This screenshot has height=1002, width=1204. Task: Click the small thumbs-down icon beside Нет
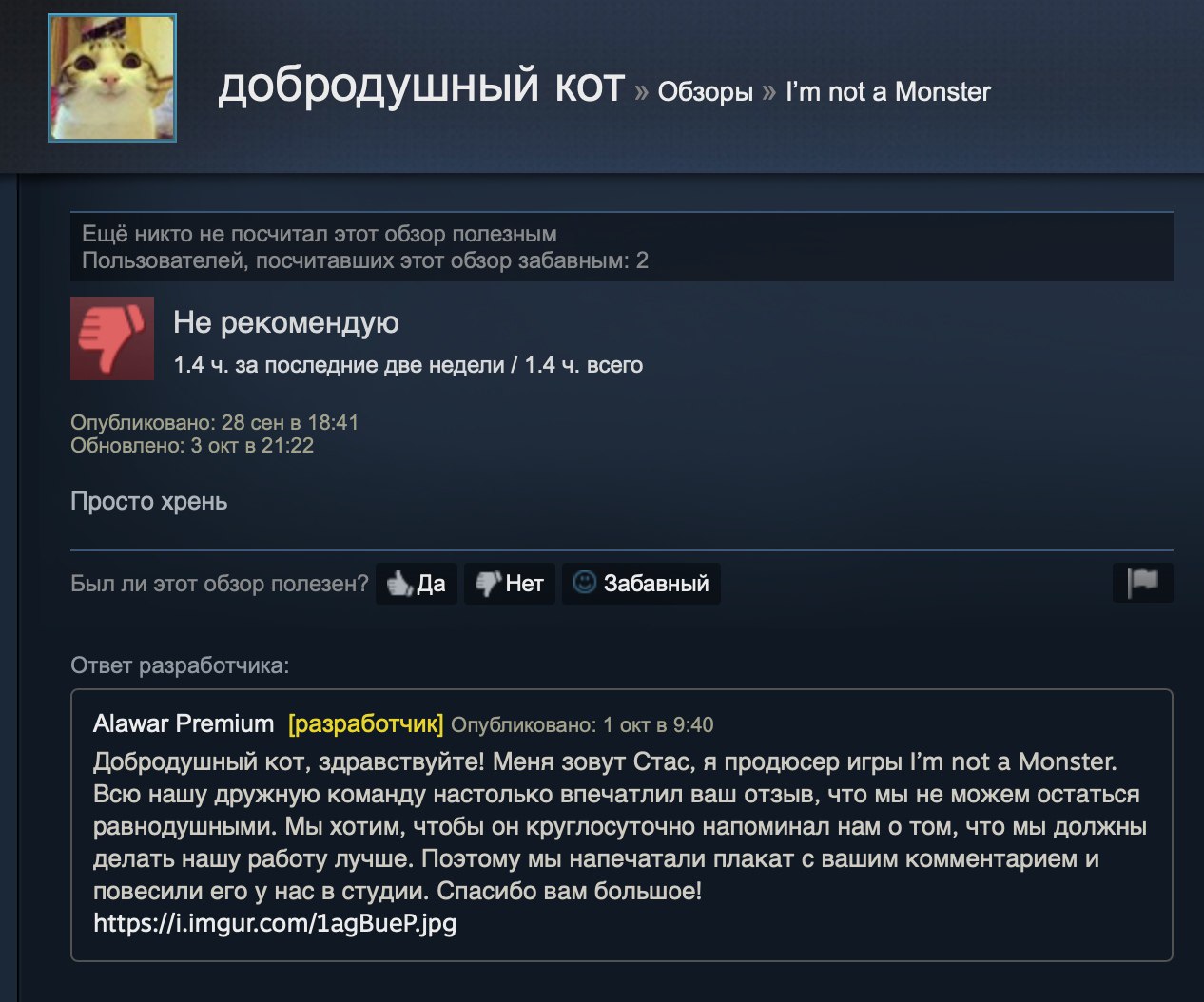(x=488, y=584)
